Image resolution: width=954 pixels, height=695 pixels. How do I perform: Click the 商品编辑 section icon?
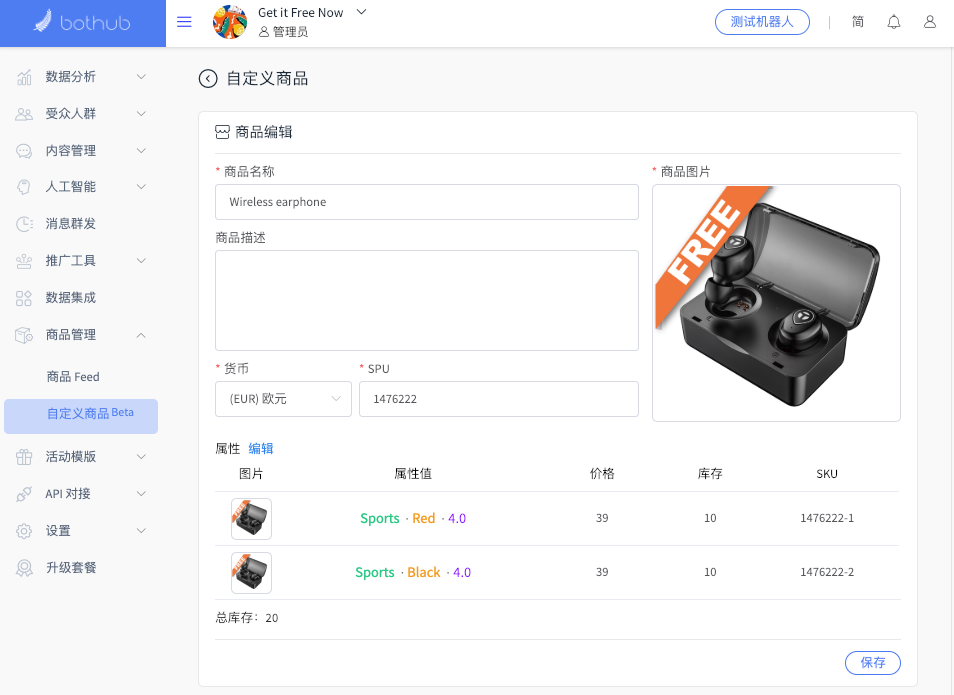point(222,132)
